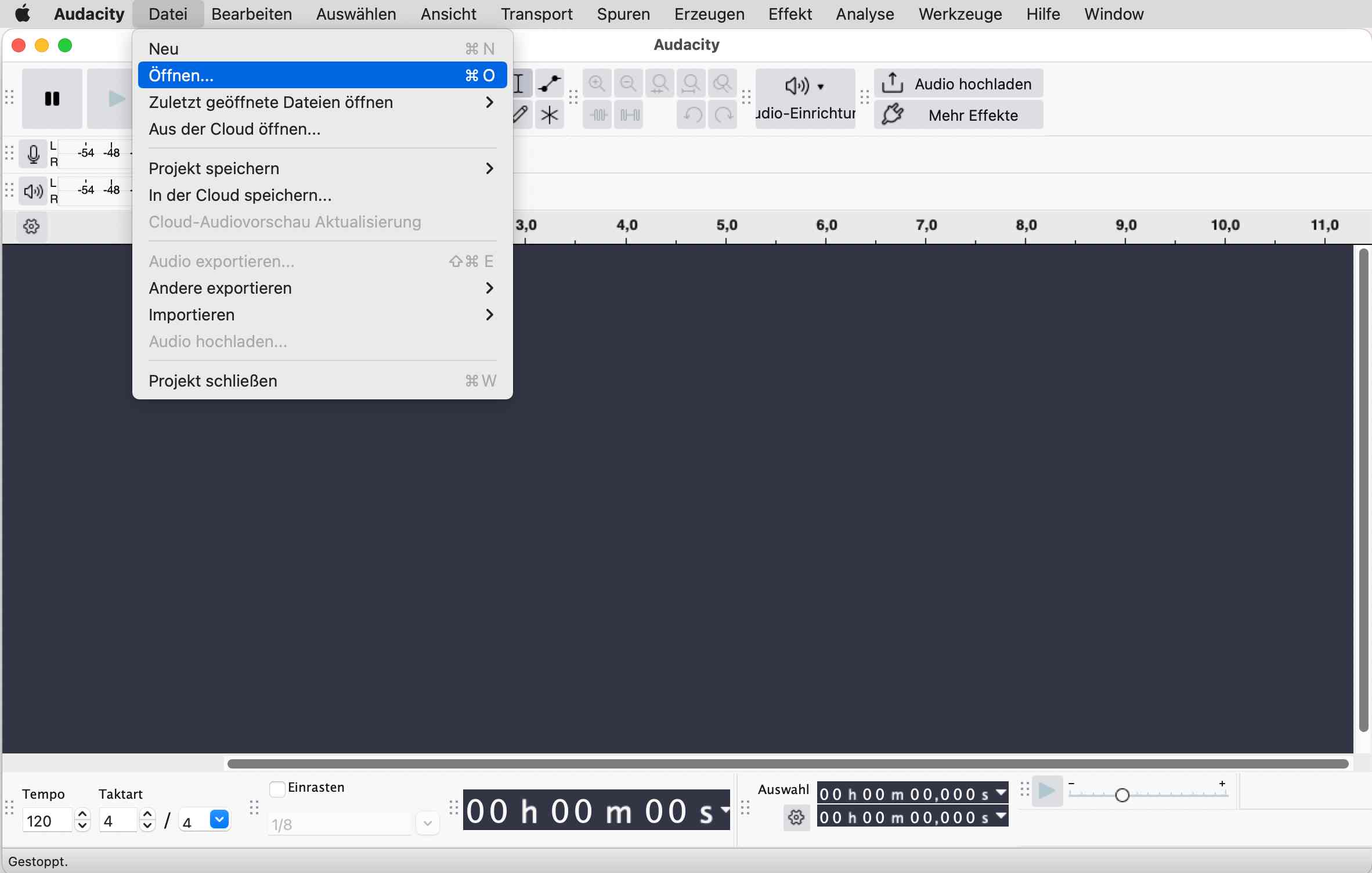Click the Undo arrow icon

pyautogui.click(x=691, y=115)
